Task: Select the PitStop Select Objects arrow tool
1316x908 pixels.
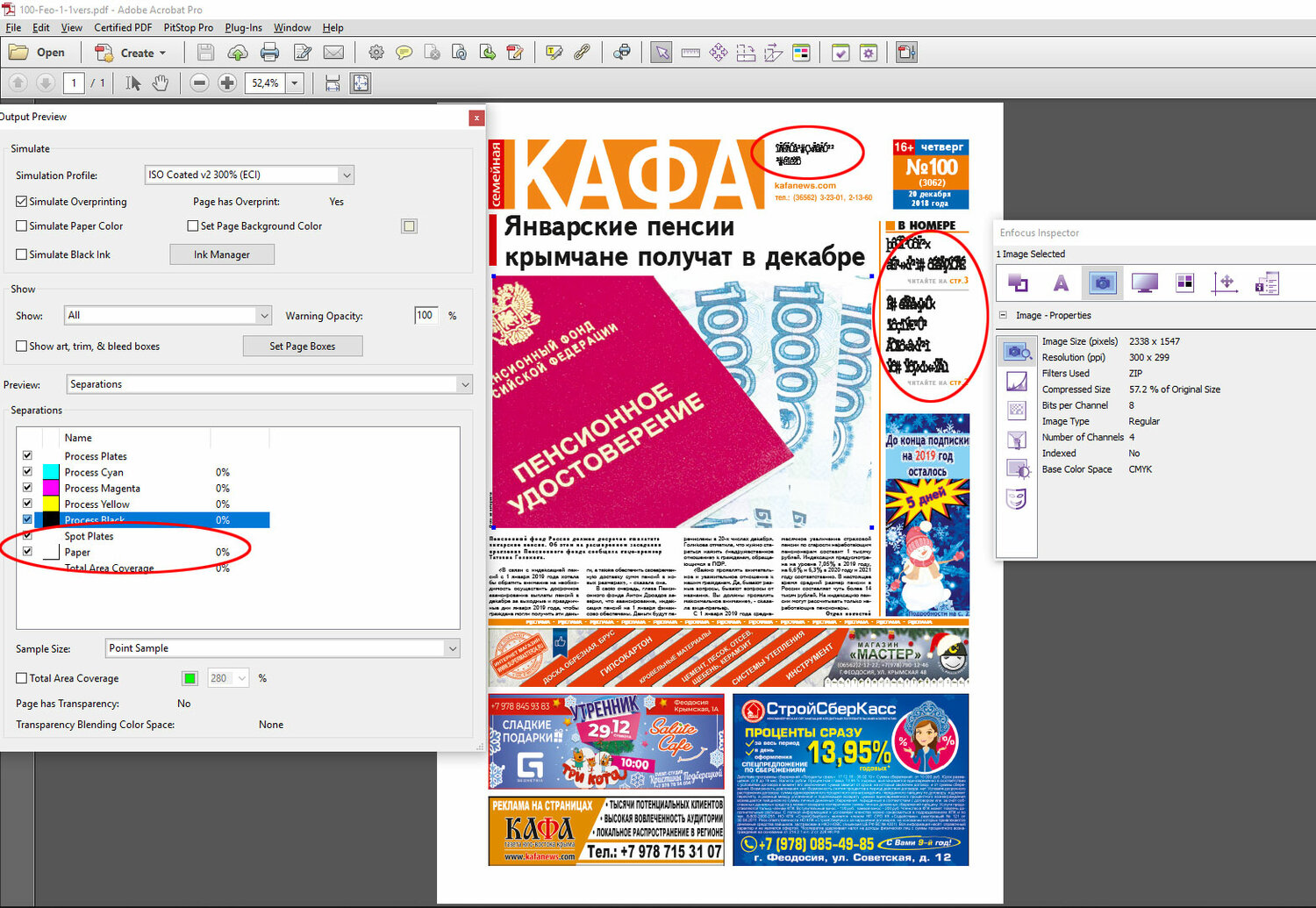Action: coord(662,53)
